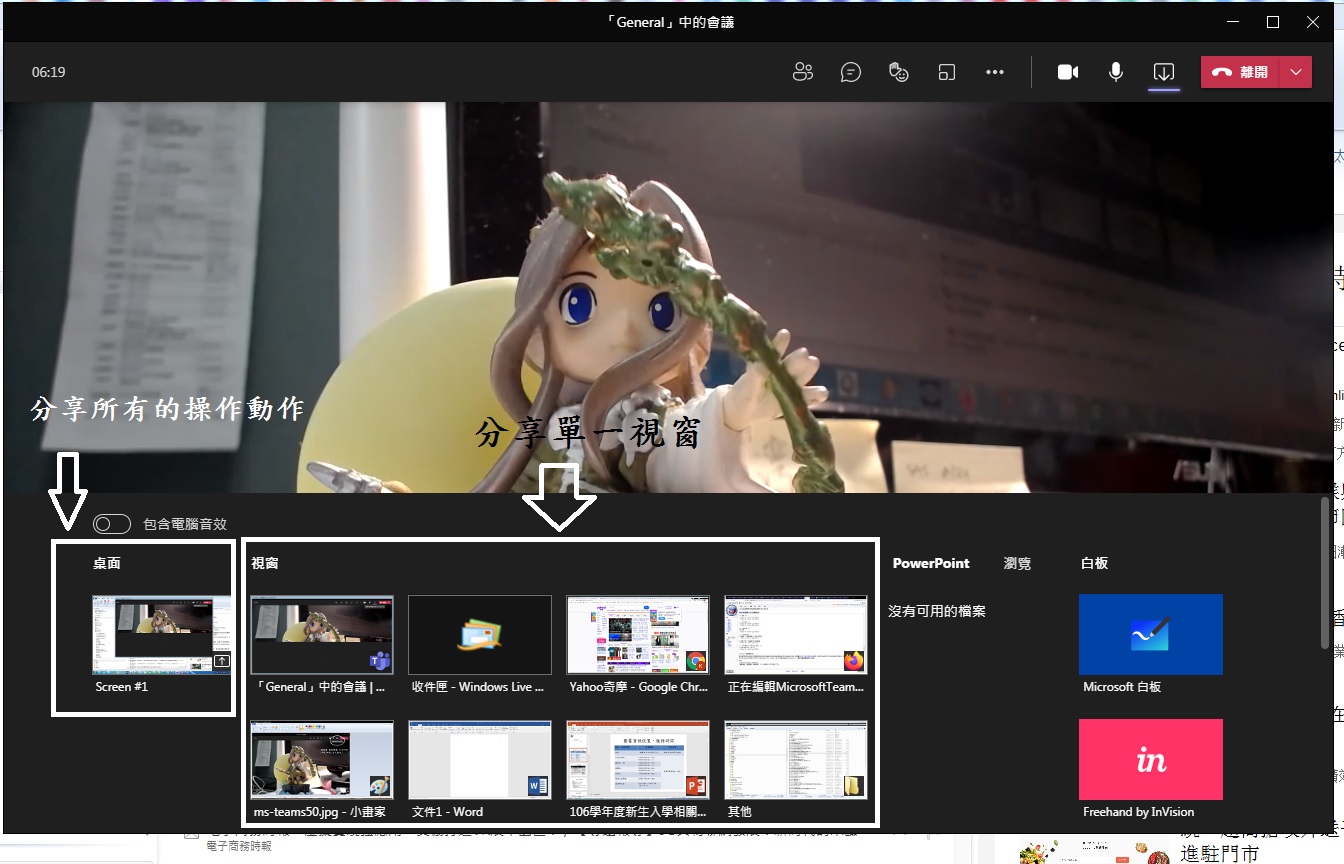Show participants panel icon
1344x864 pixels.
tap(802, 72)
